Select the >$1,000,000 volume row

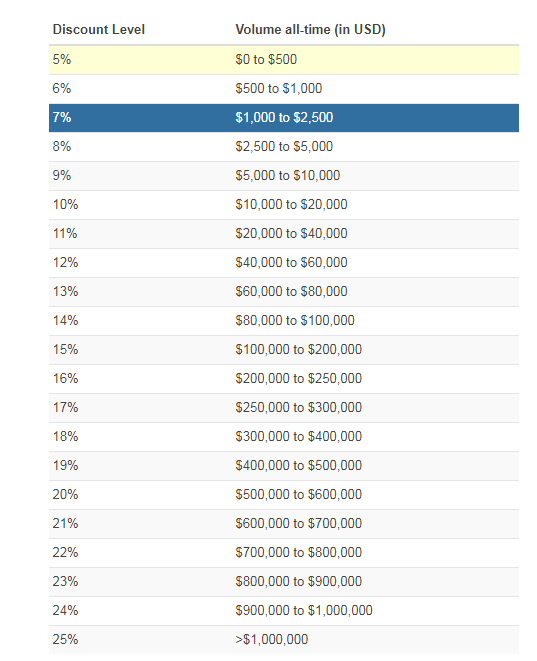point(284,640)
